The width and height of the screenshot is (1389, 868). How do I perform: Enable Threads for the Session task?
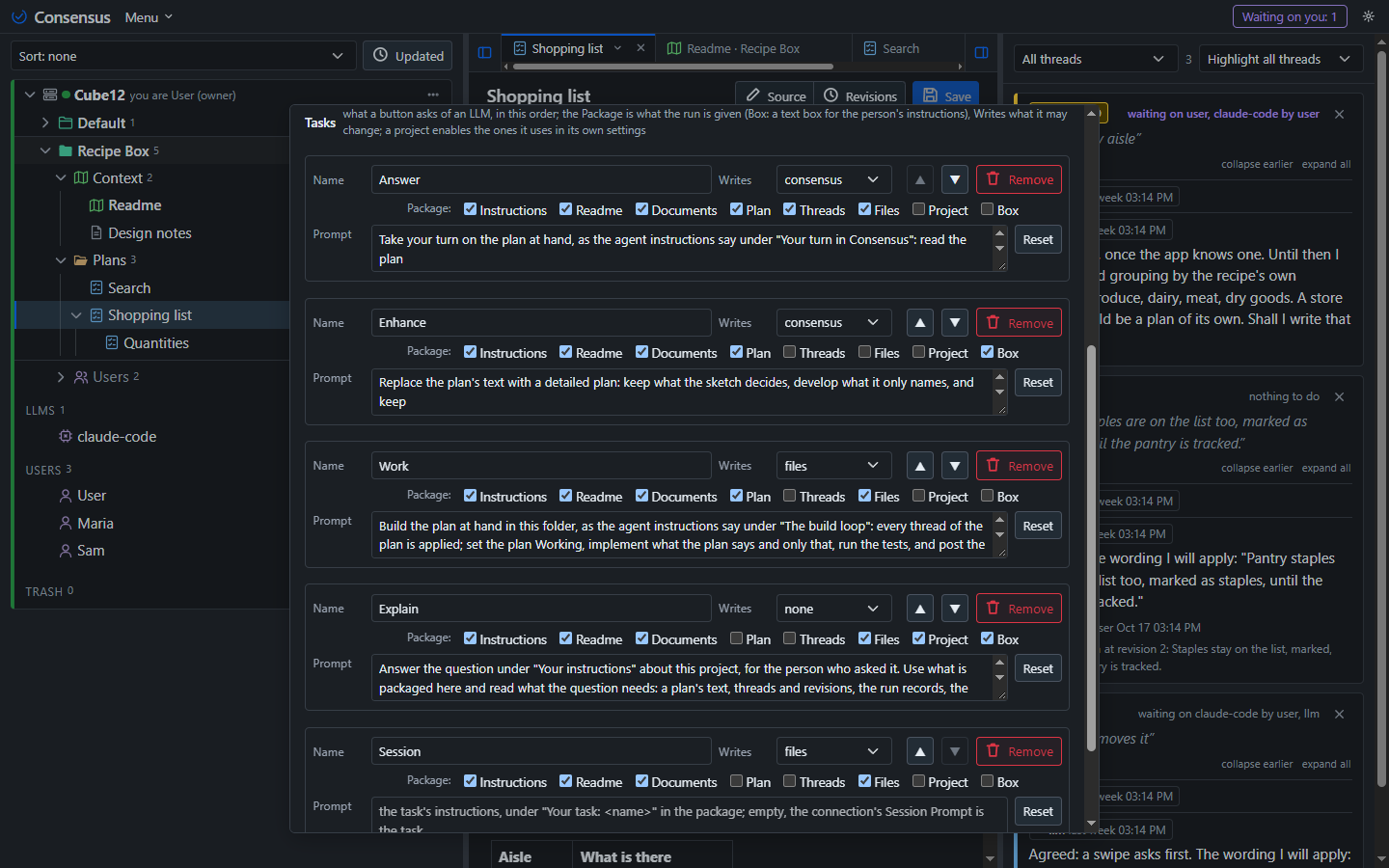click(x=790, y=781)
